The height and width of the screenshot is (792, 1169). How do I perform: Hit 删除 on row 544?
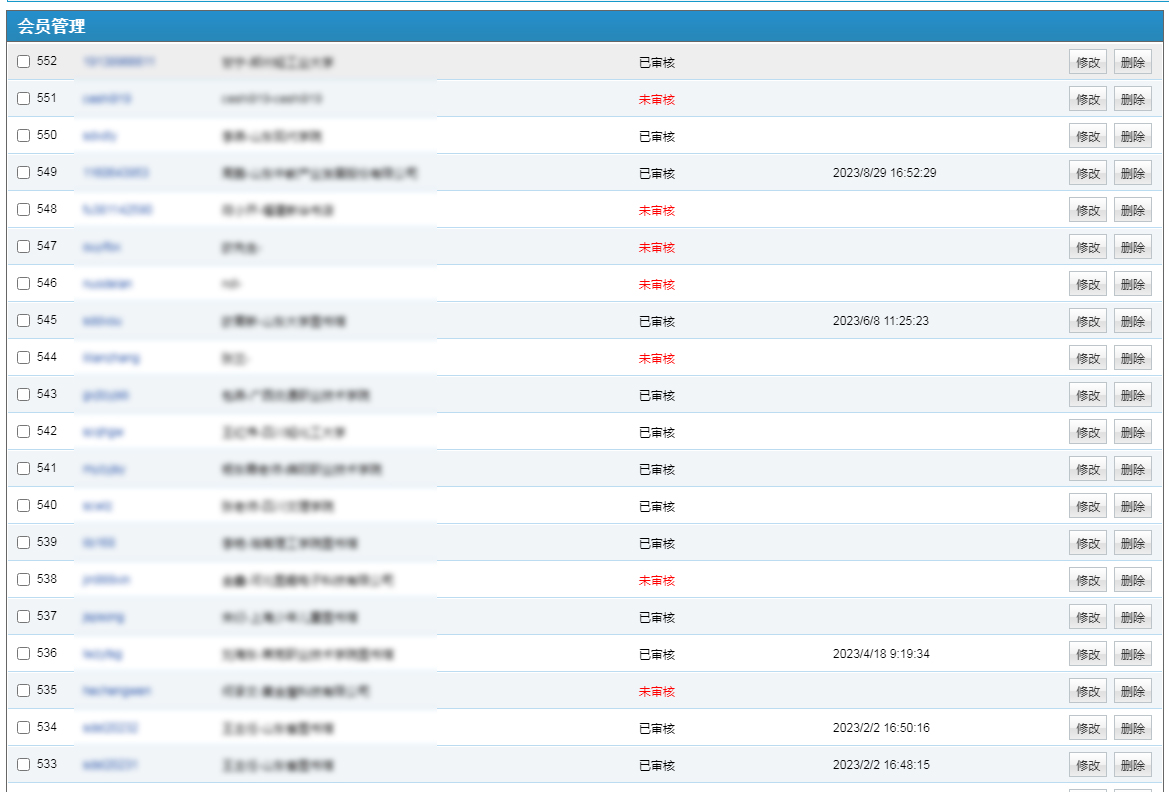click(1132, 358)
